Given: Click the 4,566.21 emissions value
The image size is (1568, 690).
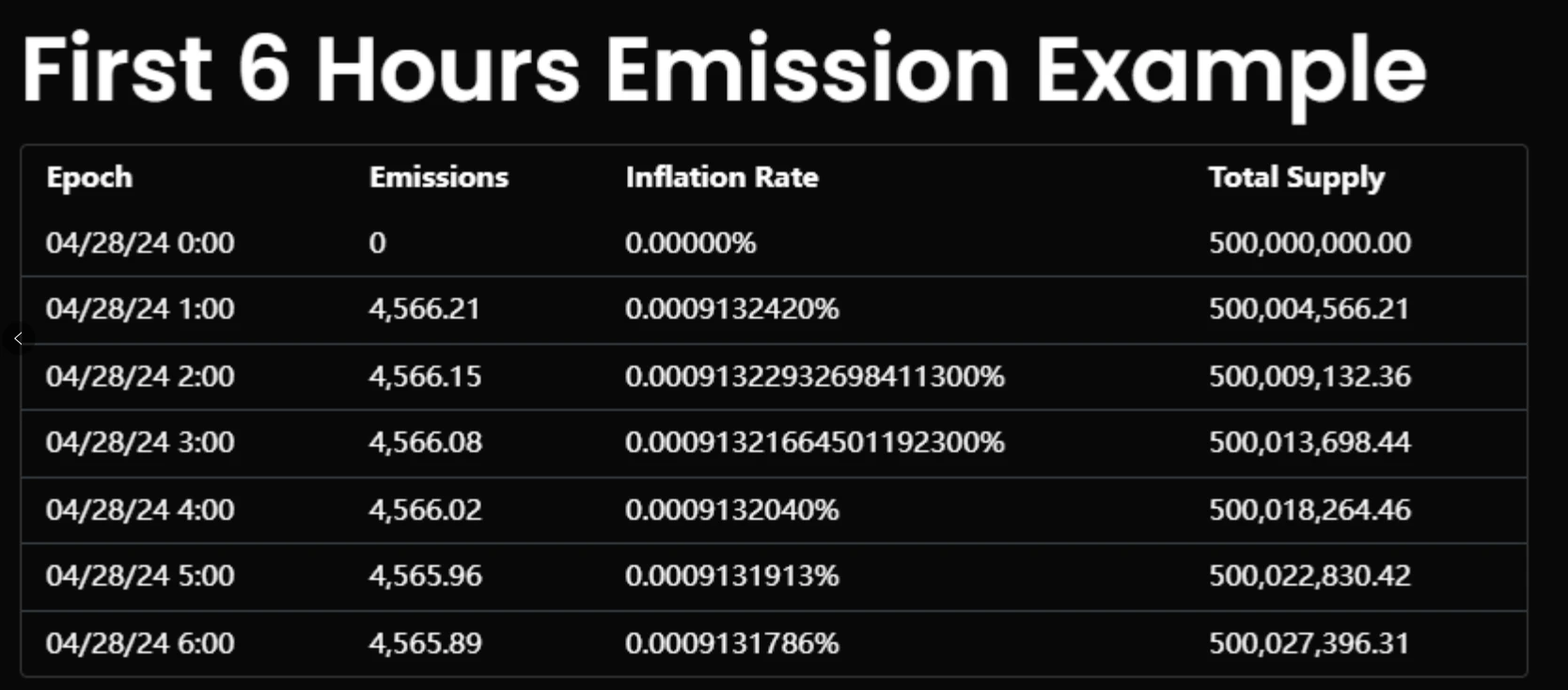Looking at the screenshot, I should pyautogui.click(x=424, y=309).
